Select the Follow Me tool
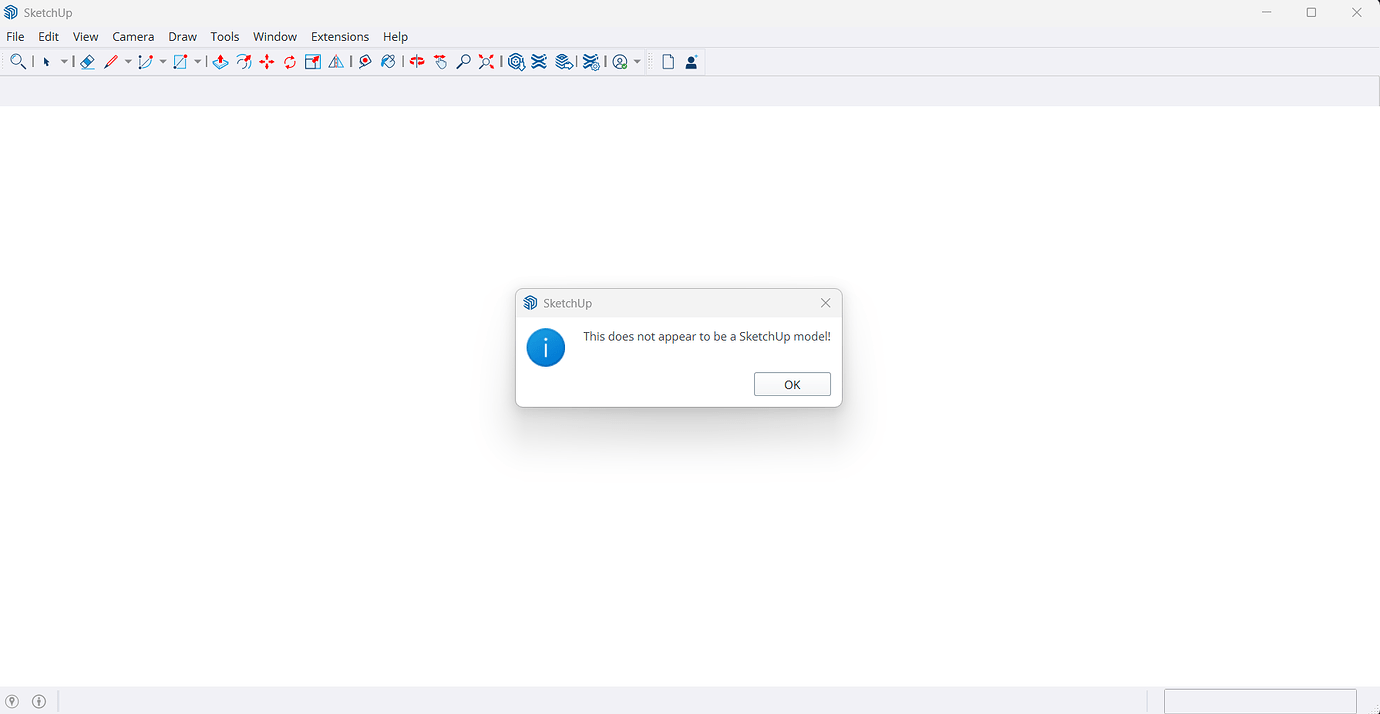Image resolution: width=1380 pixels, height=714 pixels. tap(243, 61)
